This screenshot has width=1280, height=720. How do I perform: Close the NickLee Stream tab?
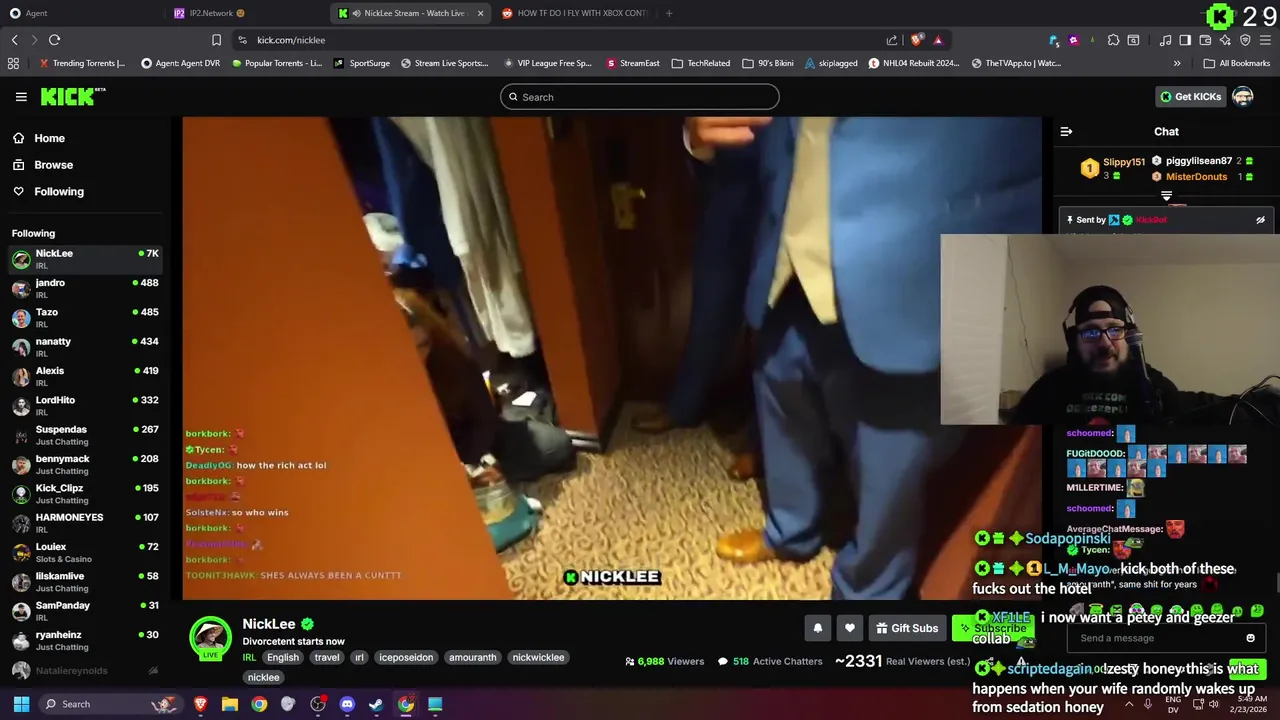click(x=480, y=13)
